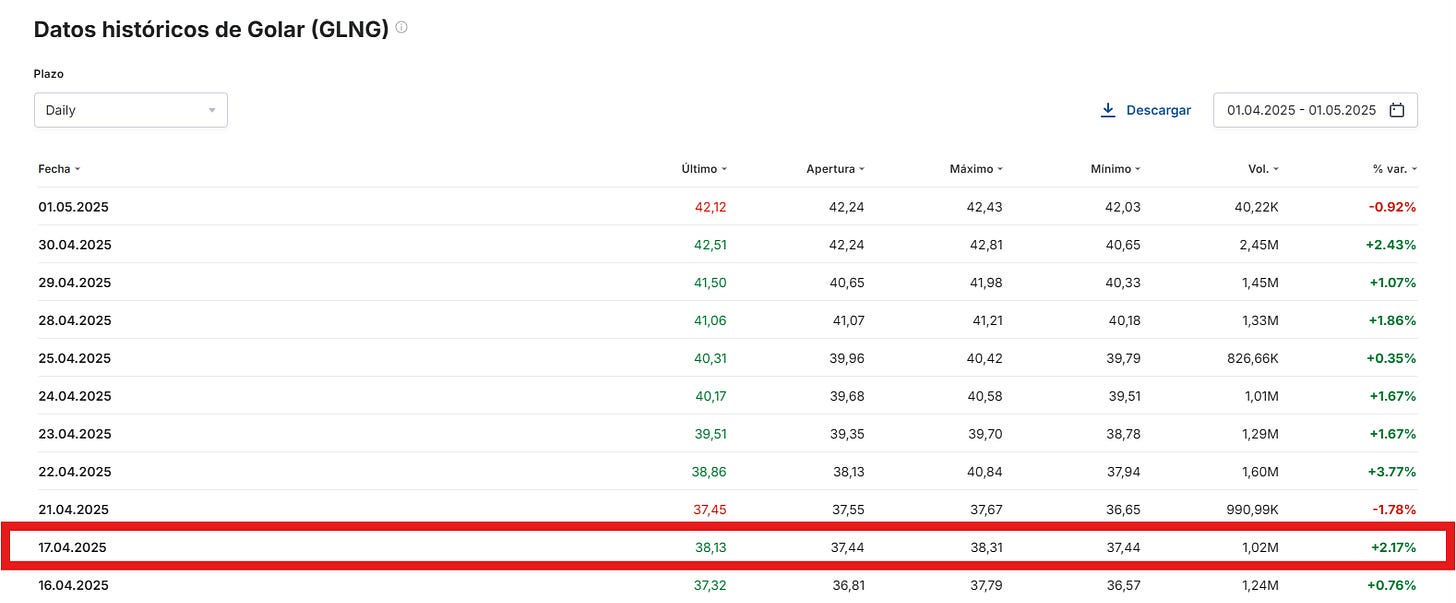The height and width of the screenshot is (603, 1456).
Task: Click the closing price 39,51
Action: (x=711, y=434)
